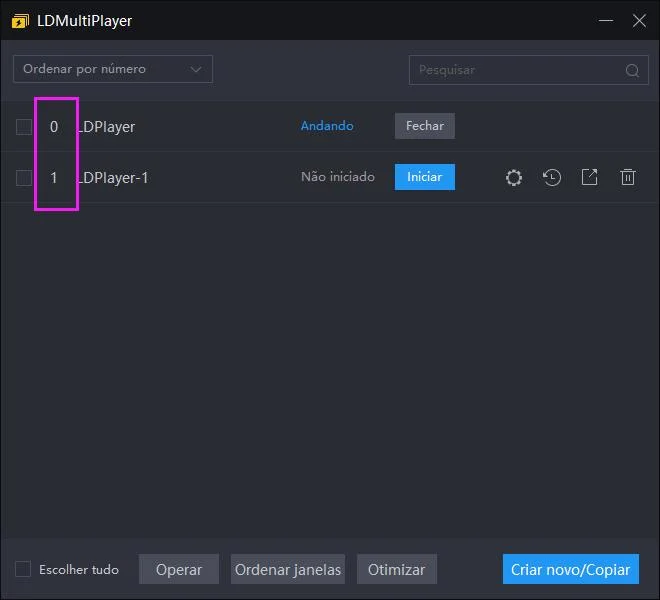Open settings gear for LDPlayer-1
Screen dimensions: 660x600
(x=514, y=177)
